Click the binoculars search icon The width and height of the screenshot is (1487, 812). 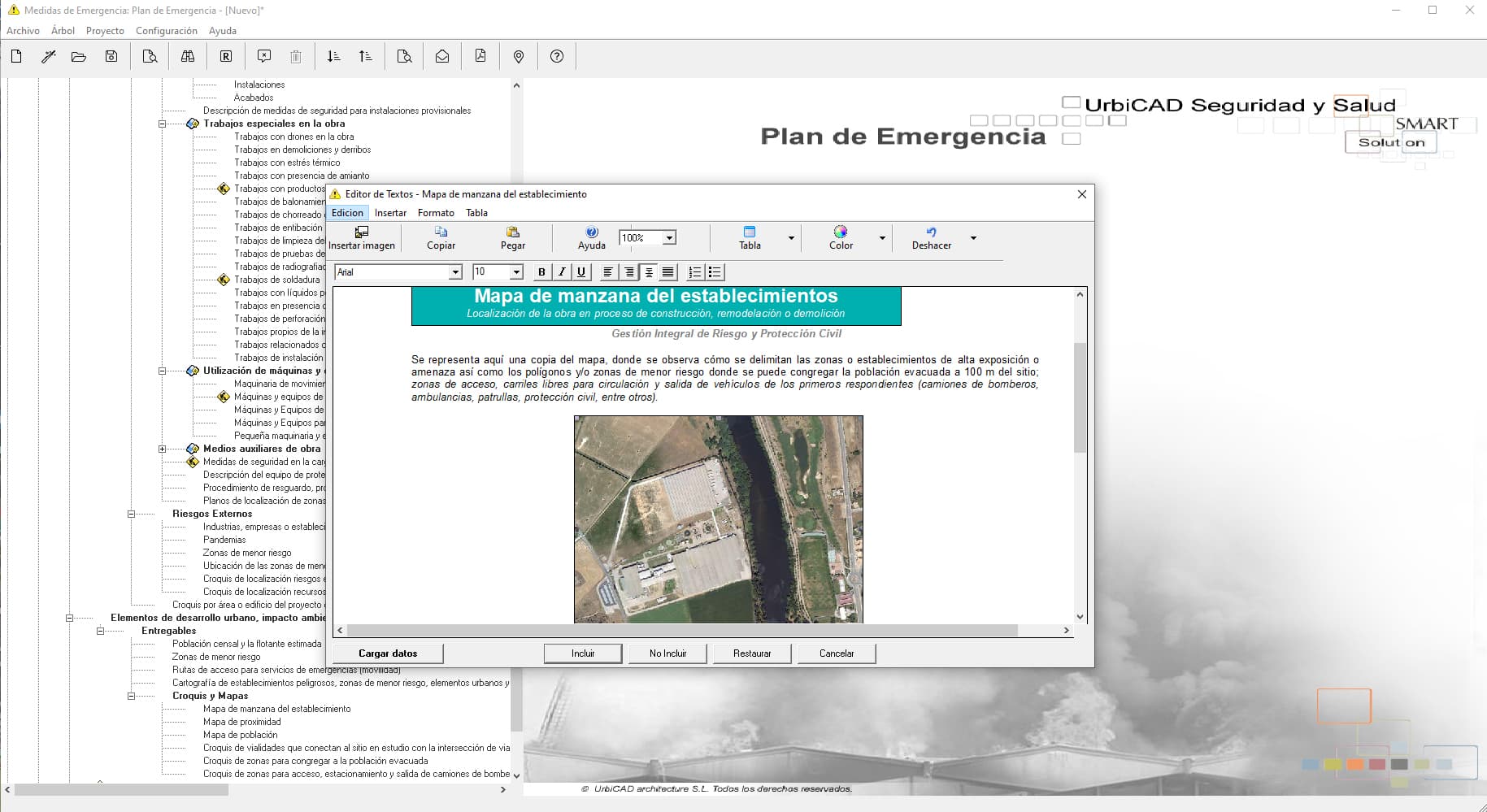point(188,56)
